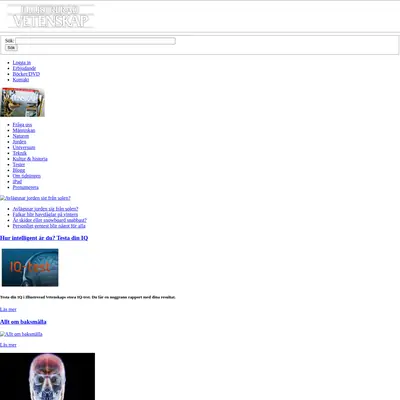The width and height of the screenshot is (400, 400).
Task: Click the magazine cover thumbnail
Action: point(22,102)
